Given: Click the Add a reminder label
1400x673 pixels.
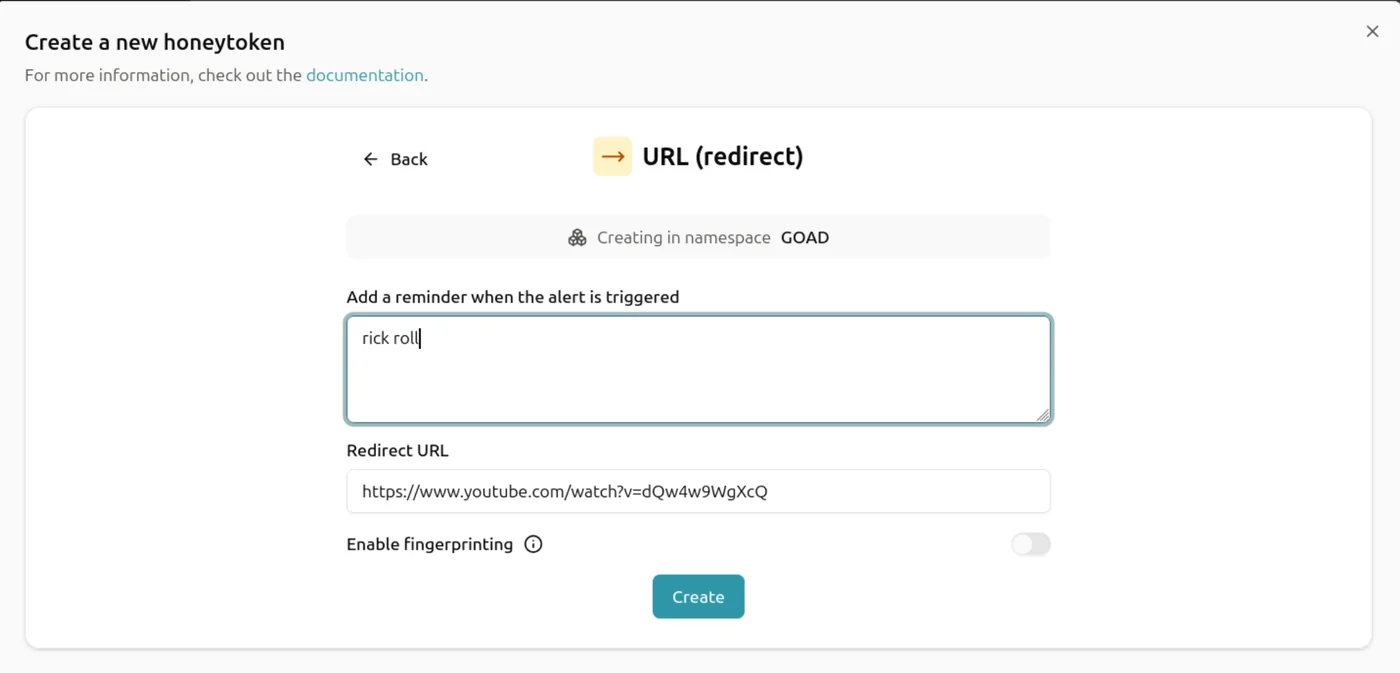Looking at the screenshot, I should click(513, 297).
